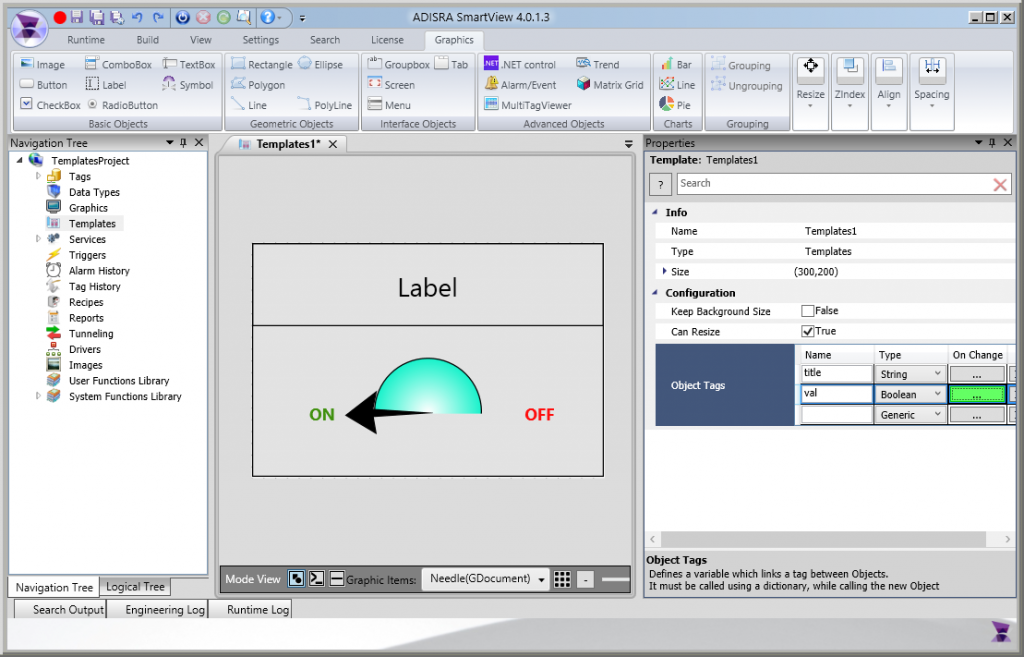Insert a MultiTagViewer object

(528, 105)
